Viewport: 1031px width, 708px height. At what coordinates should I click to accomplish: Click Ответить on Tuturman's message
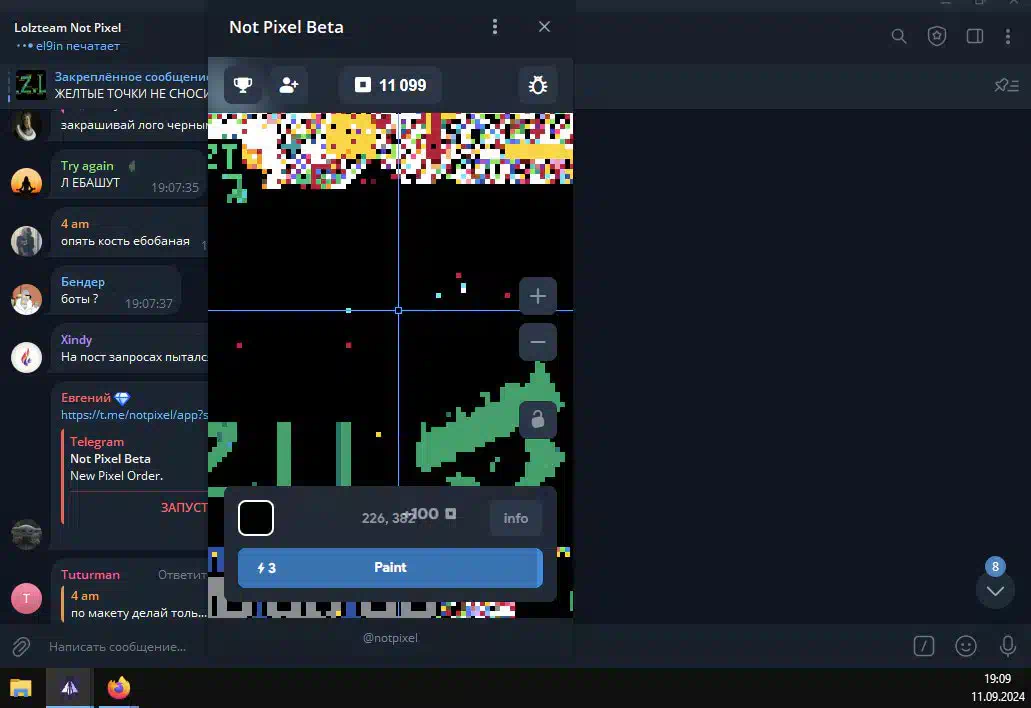pyautogui.click(x=182, y=575)
